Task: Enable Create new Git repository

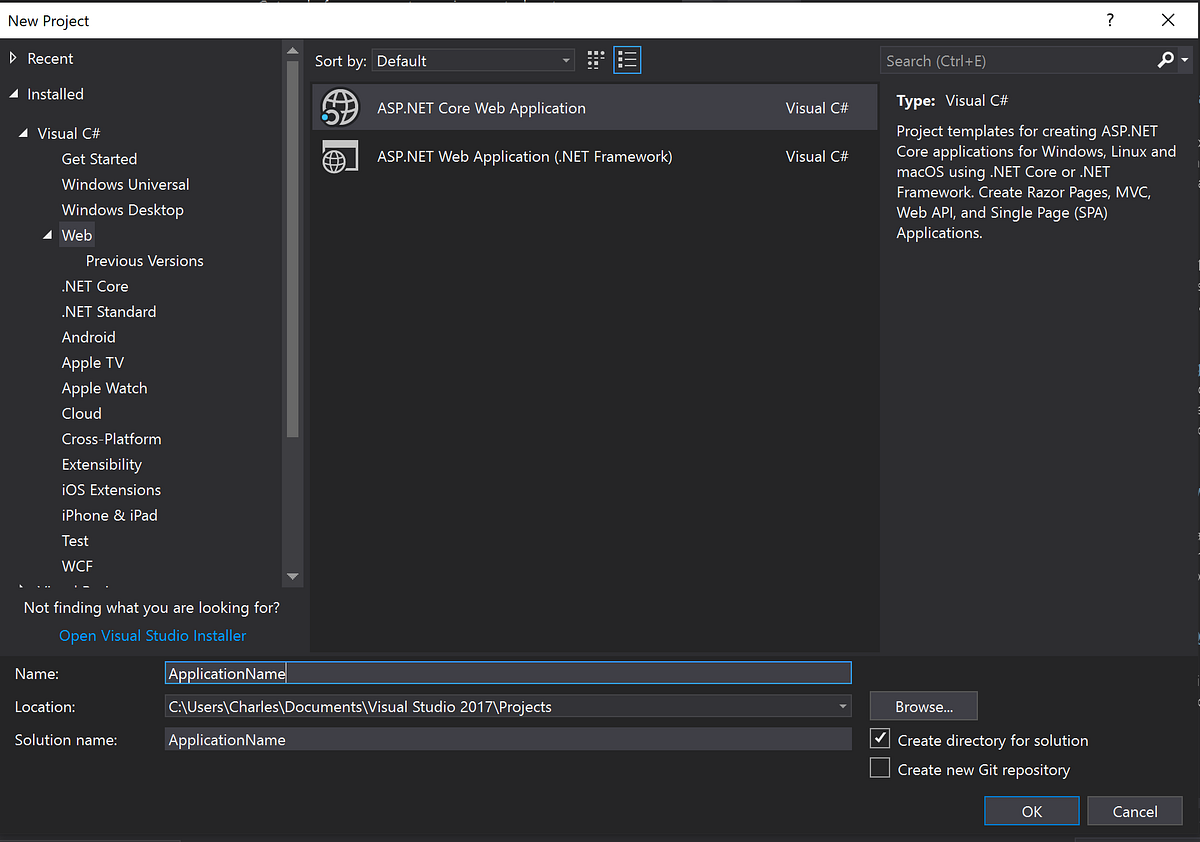Action: point(880,767)
